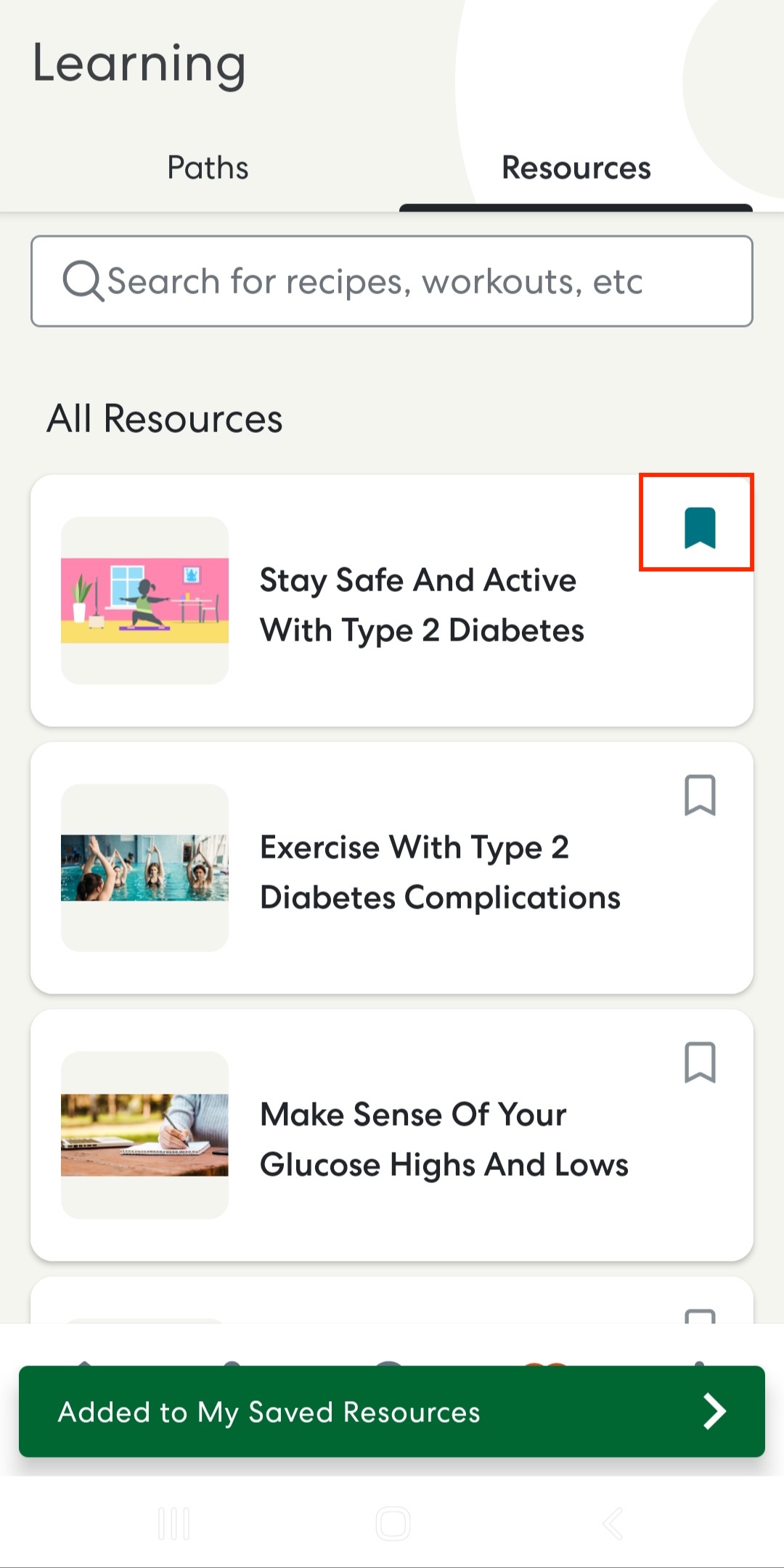The height and width of the screenshot is (1568, 784).
Task: Tap Added to My Saved Resources banner
Action: pos(392,1412)
